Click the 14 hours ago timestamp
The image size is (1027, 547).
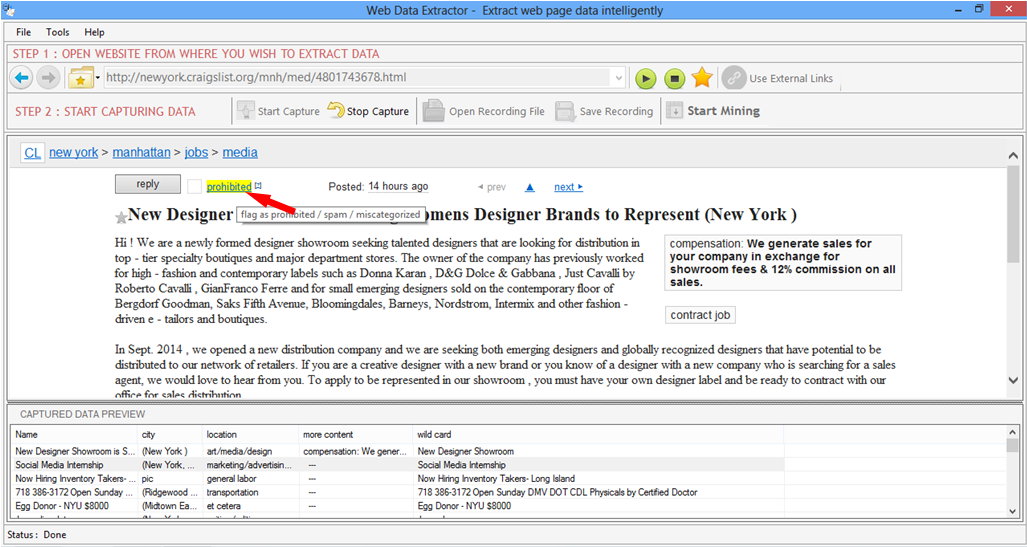click(398, 187)
